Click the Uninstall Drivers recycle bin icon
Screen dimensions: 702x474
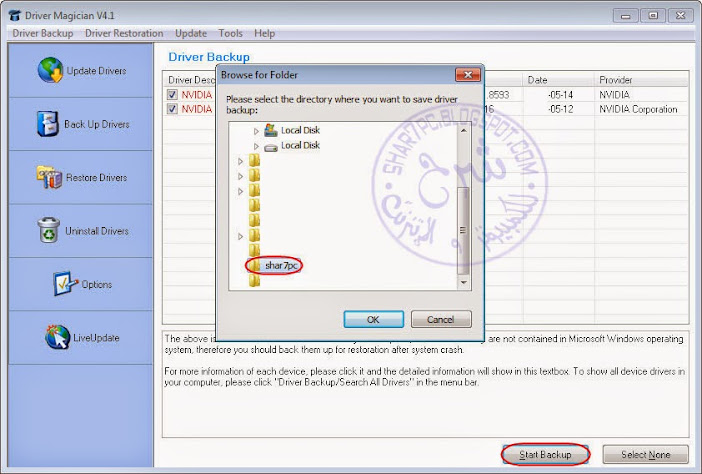pos(49,230)
